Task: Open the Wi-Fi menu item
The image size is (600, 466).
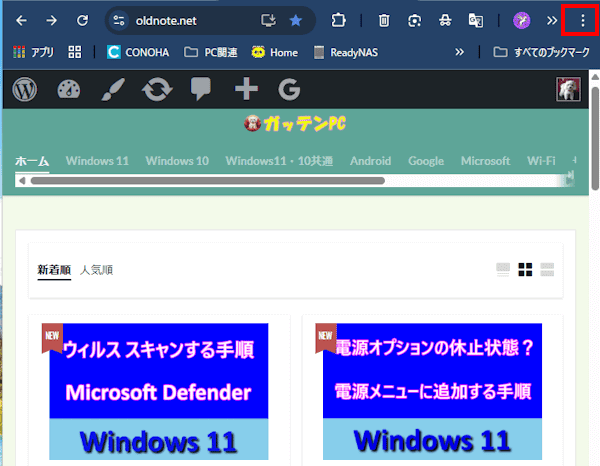Action: (541, 161)
